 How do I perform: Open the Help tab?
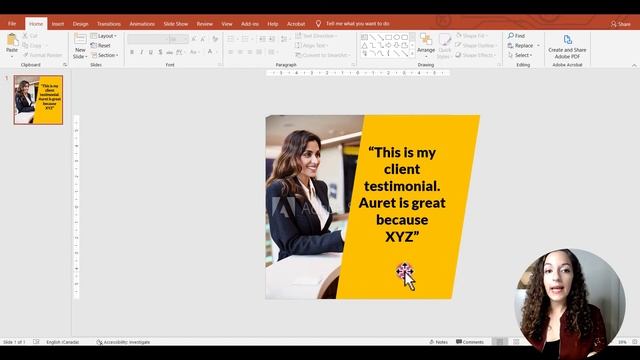(273, 24)
